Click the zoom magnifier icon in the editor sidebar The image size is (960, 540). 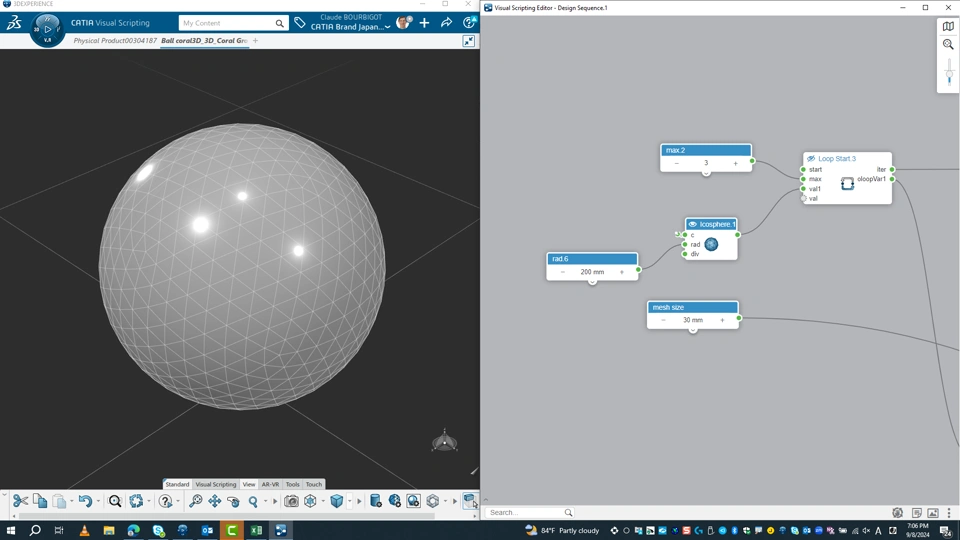point(948,45)
